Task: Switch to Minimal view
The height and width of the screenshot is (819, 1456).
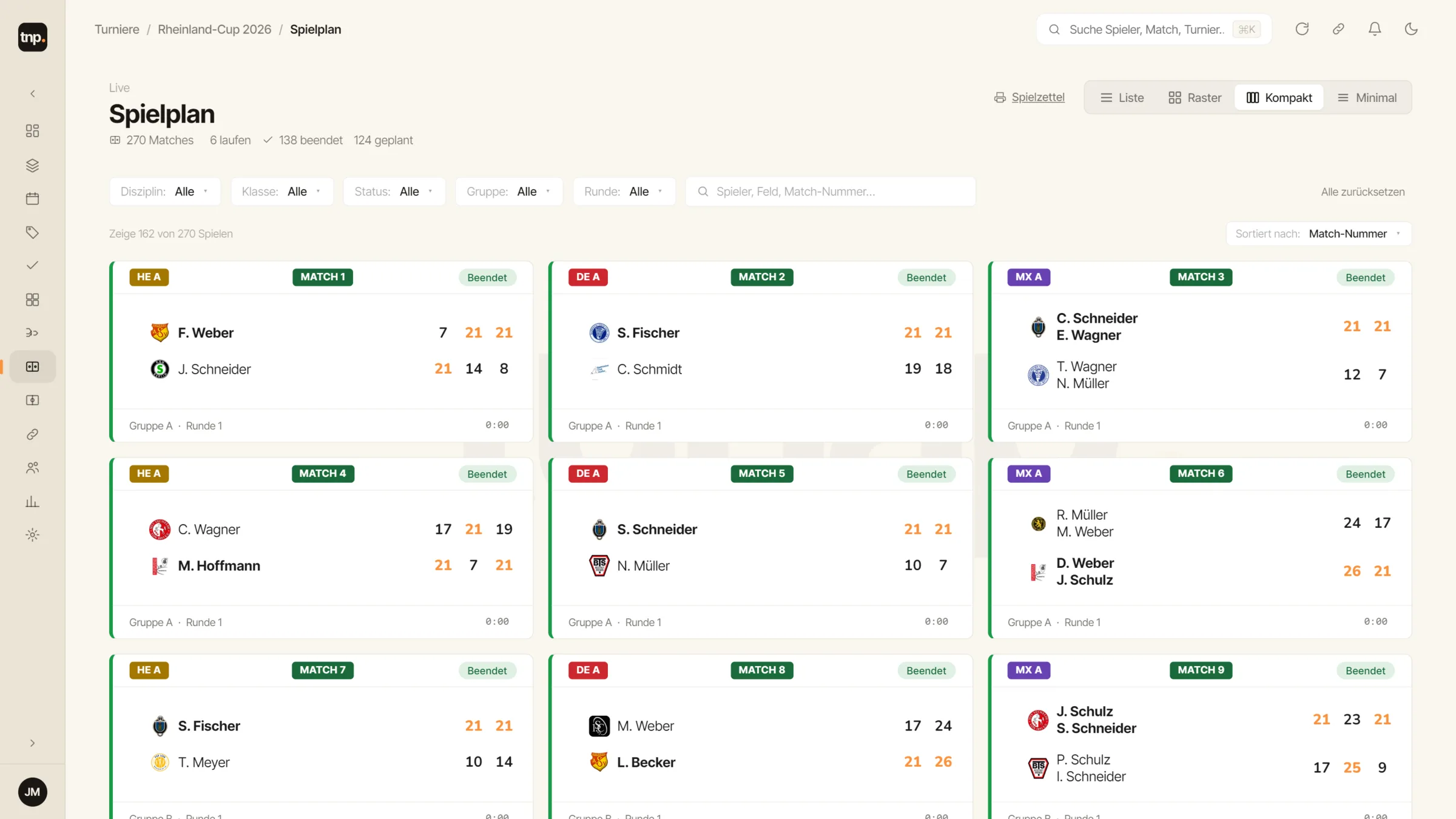Action: pyautogui.click(x=1367, y=98)
